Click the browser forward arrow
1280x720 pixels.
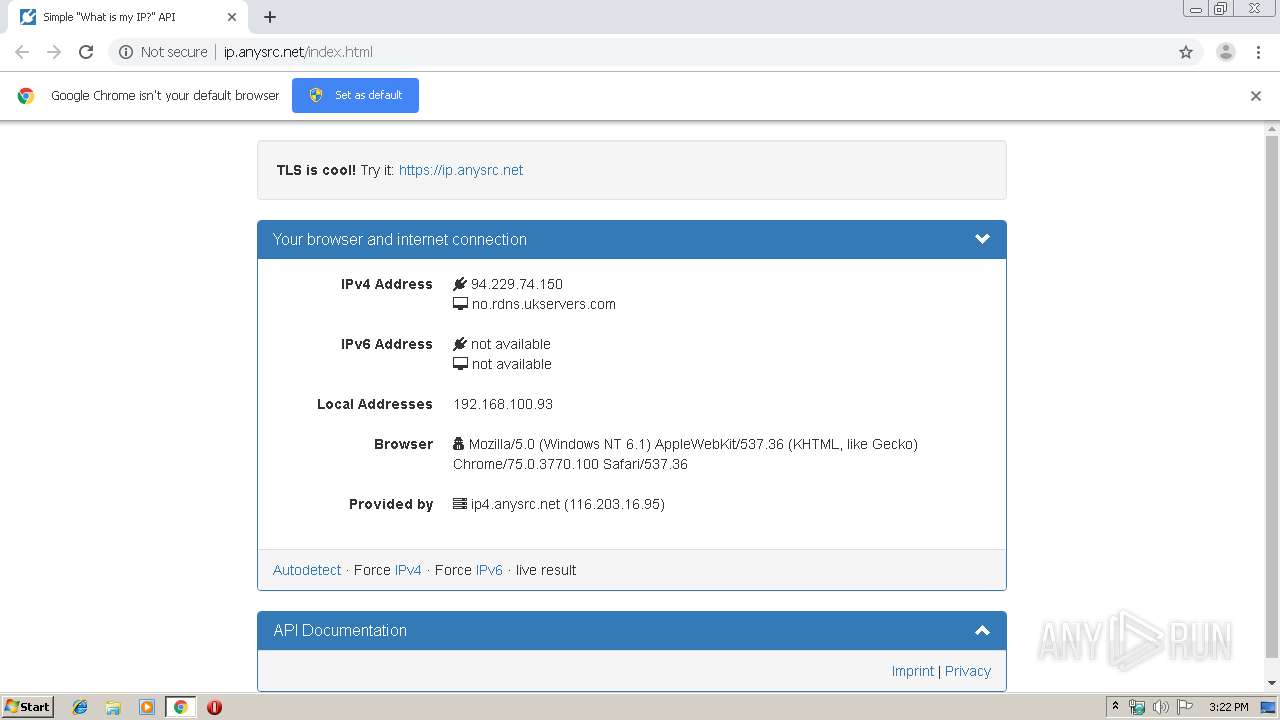pyautogui.click(x=54, y=52)
